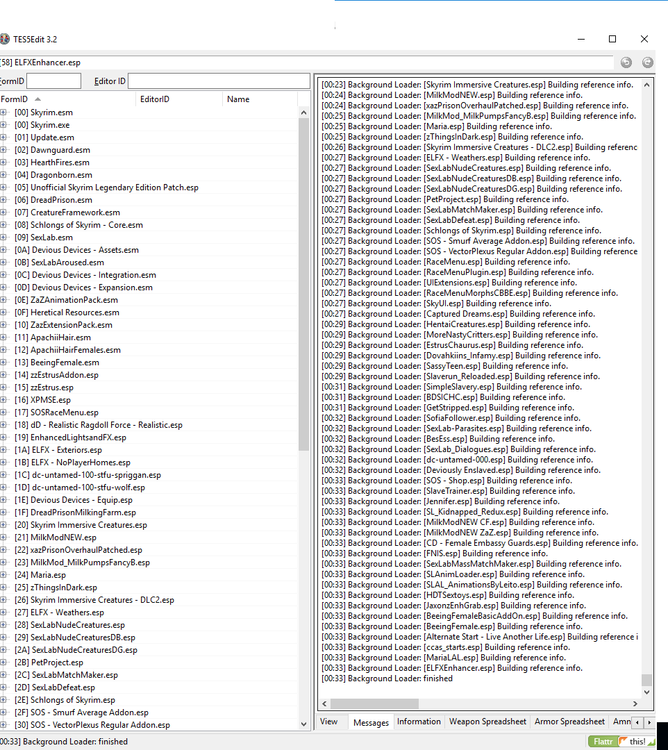The height and width of the screenshot is (750, 668).
Task: Expand the Update.esm tree node
Action: click(x=3, y=137)
